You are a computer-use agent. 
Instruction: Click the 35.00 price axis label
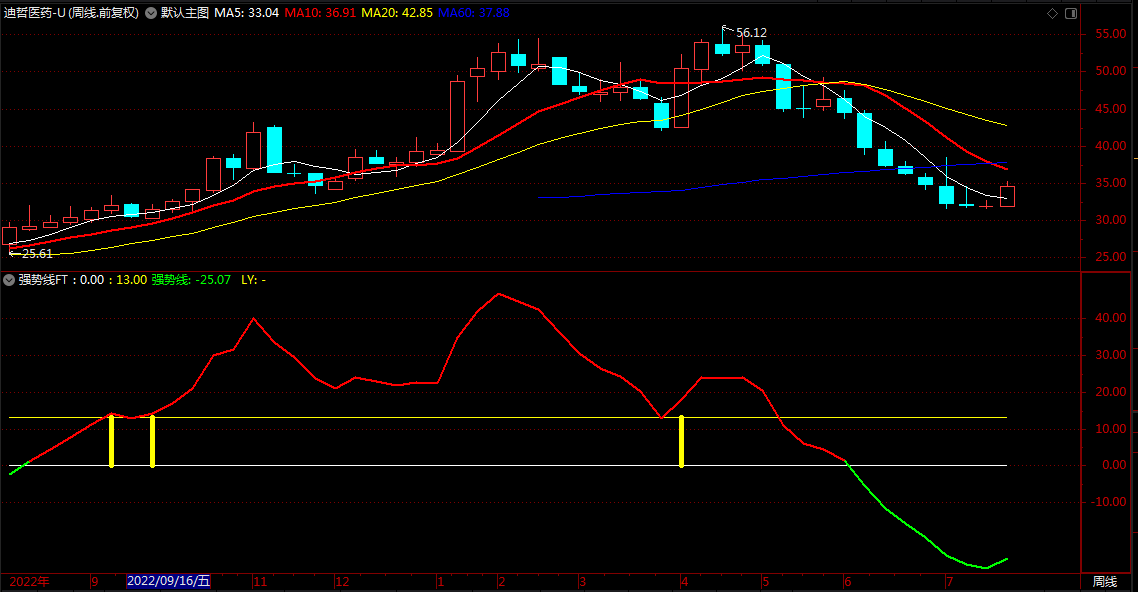tap(1110, 183)
